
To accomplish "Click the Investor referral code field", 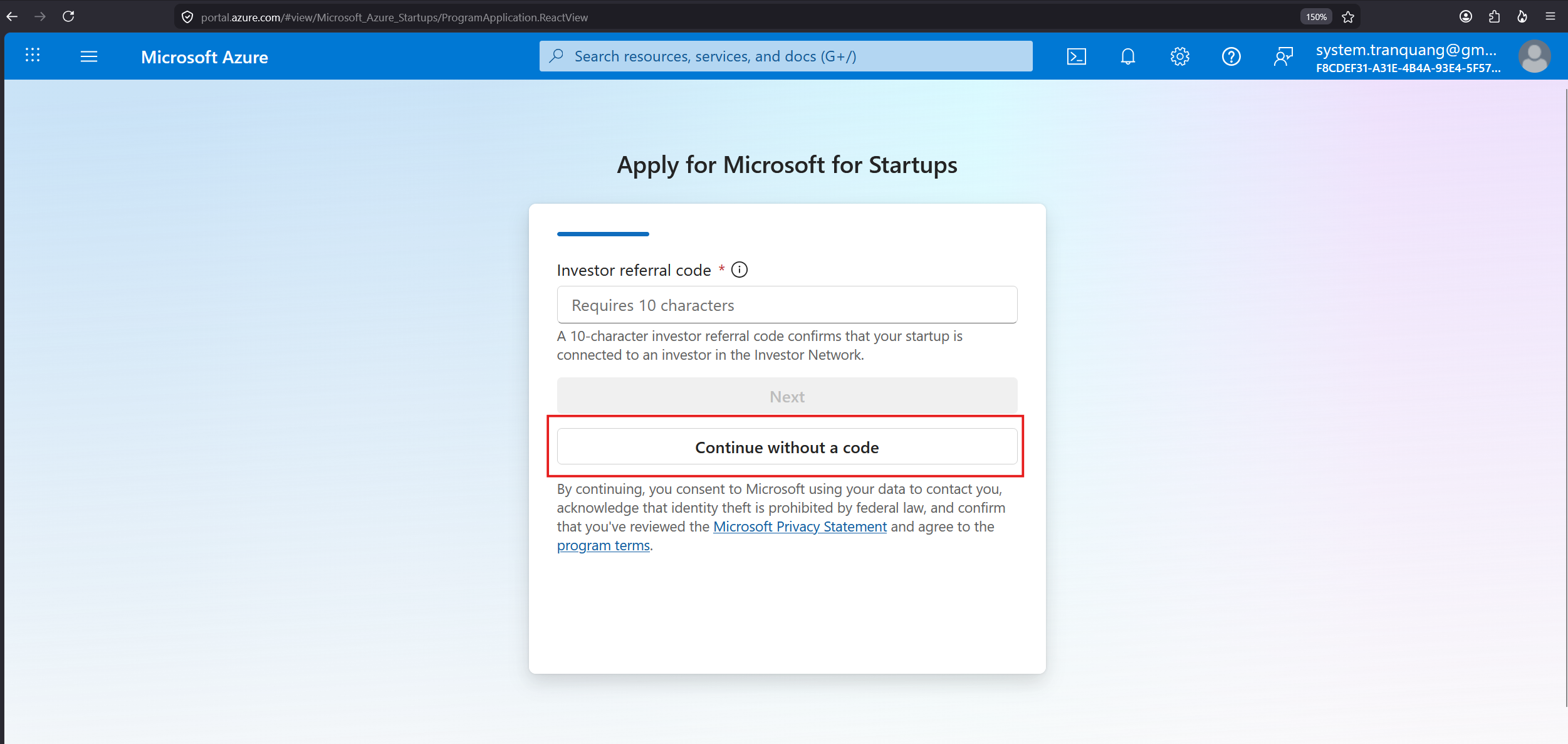I will [x=787, y=305].
